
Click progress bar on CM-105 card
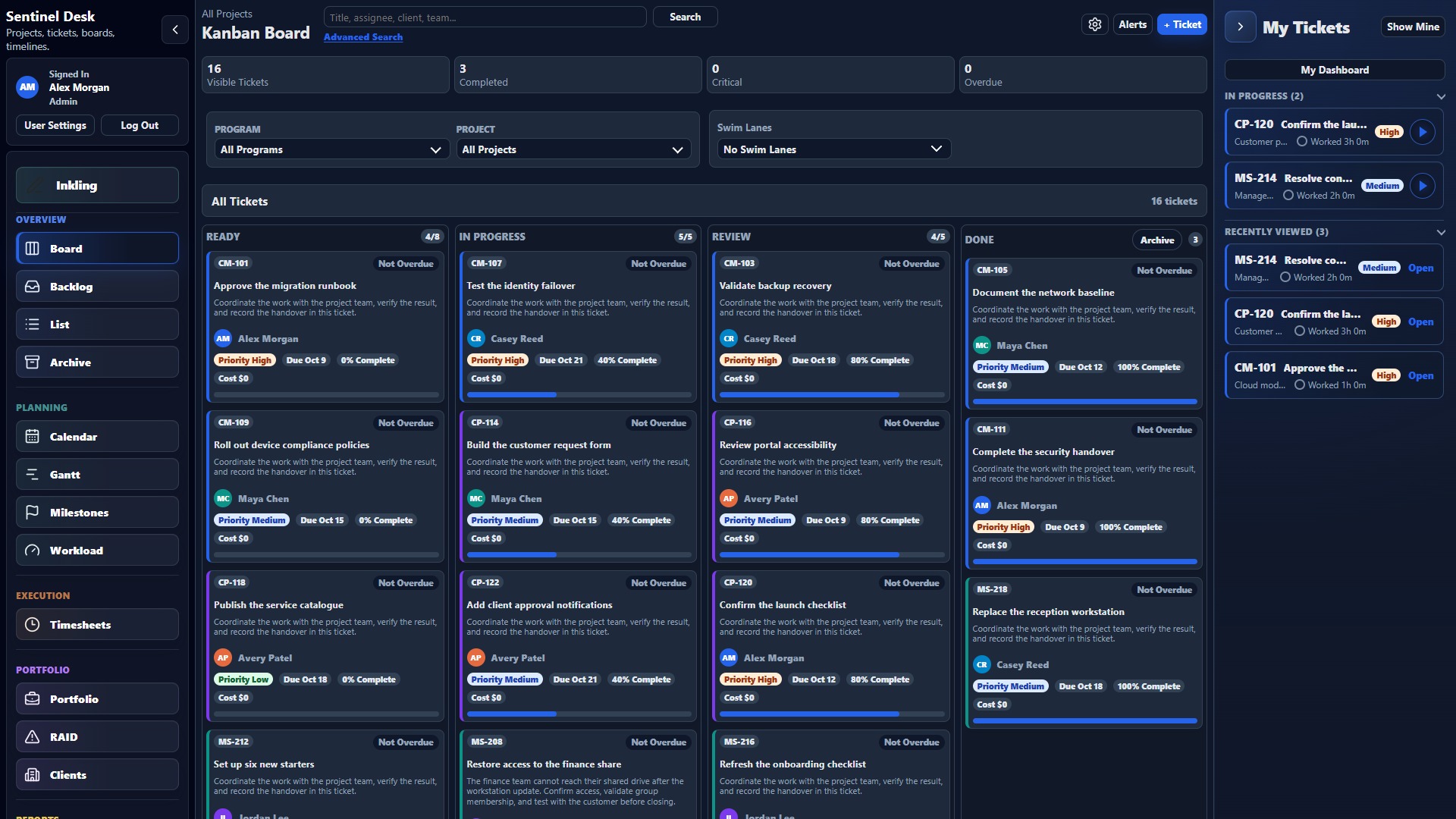click(1084, 402)
